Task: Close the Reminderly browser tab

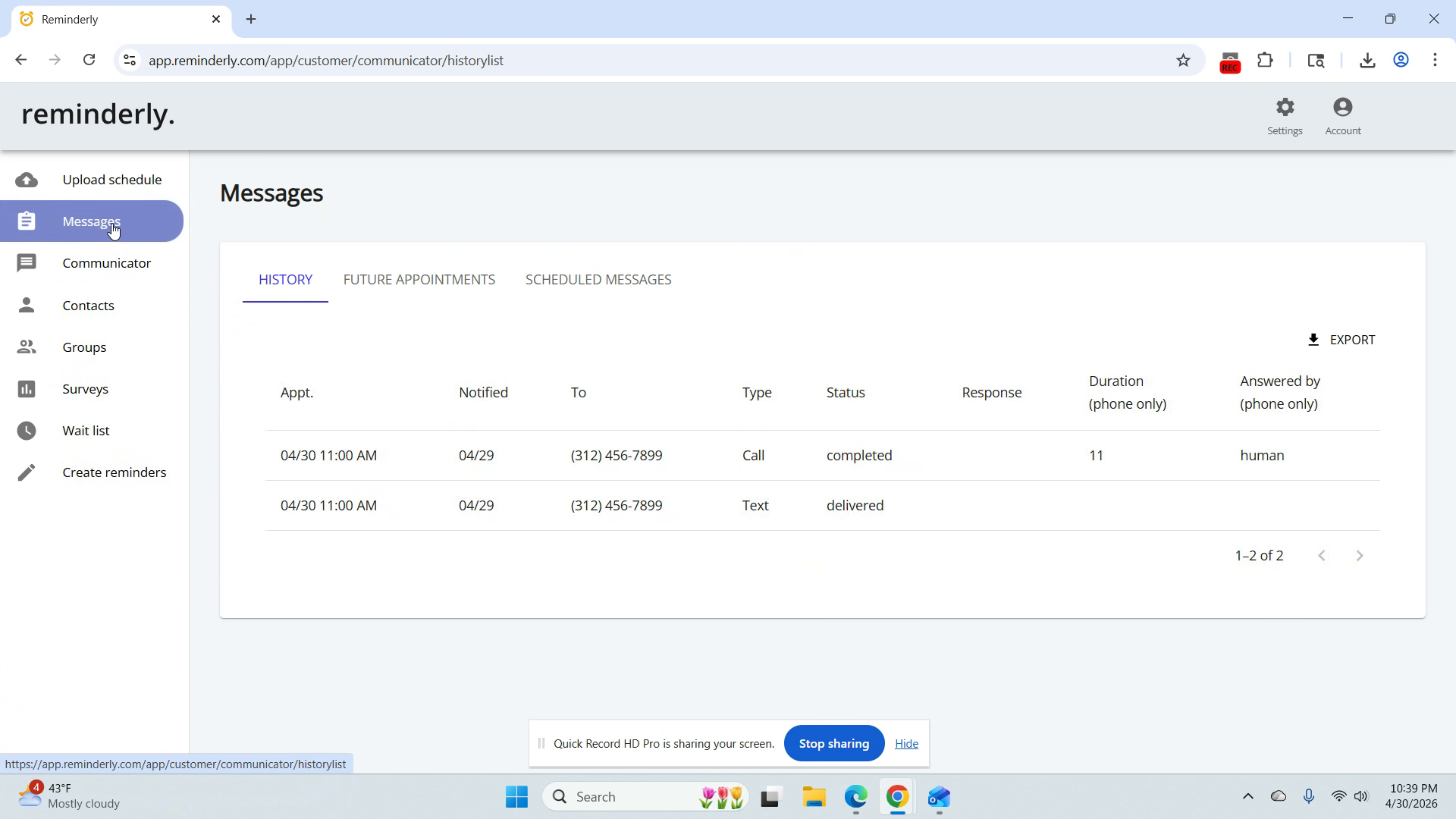Action: click(216, 19)
